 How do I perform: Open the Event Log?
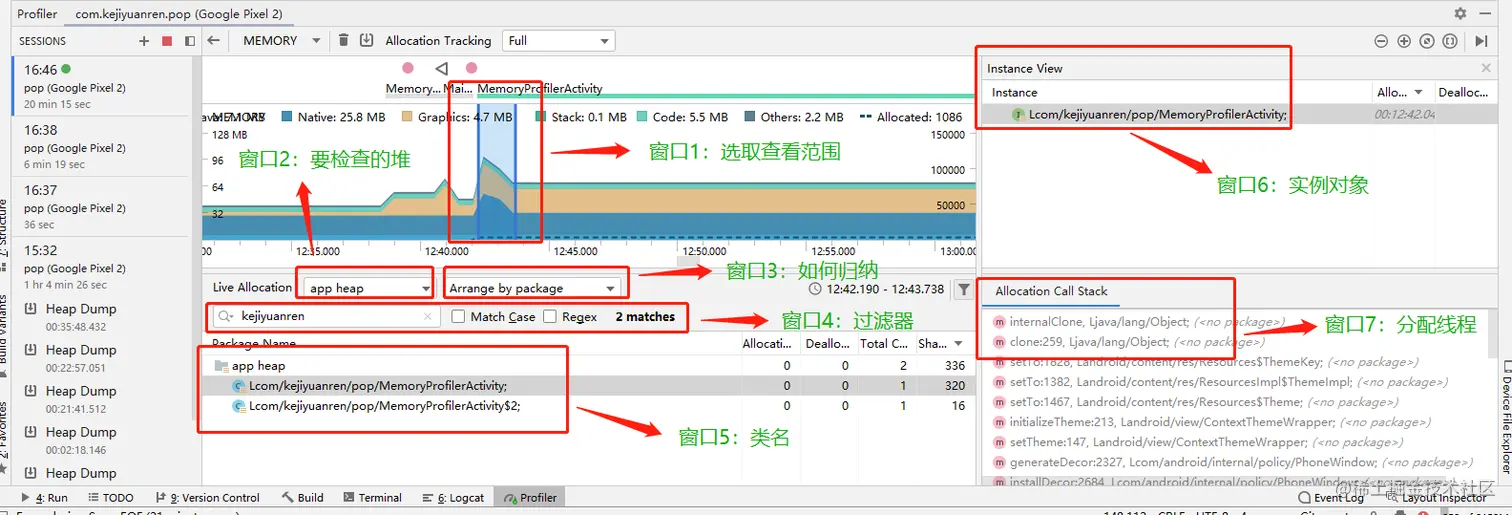point(1330,497)
